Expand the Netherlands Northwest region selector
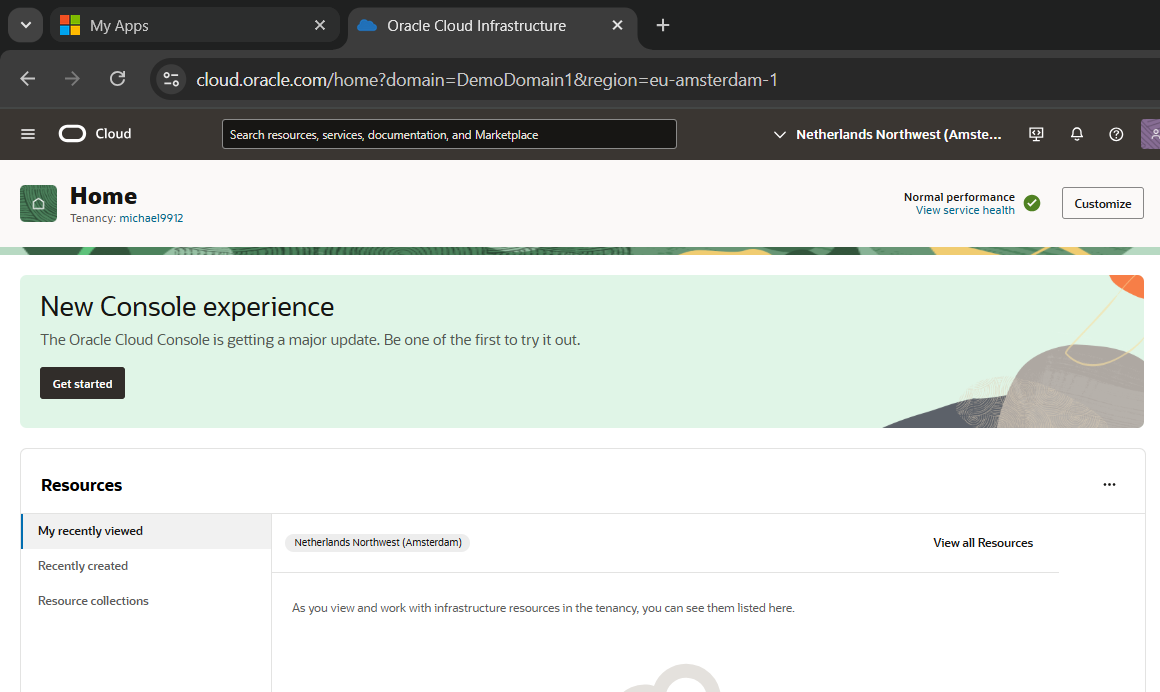 [x=887, y=134]
